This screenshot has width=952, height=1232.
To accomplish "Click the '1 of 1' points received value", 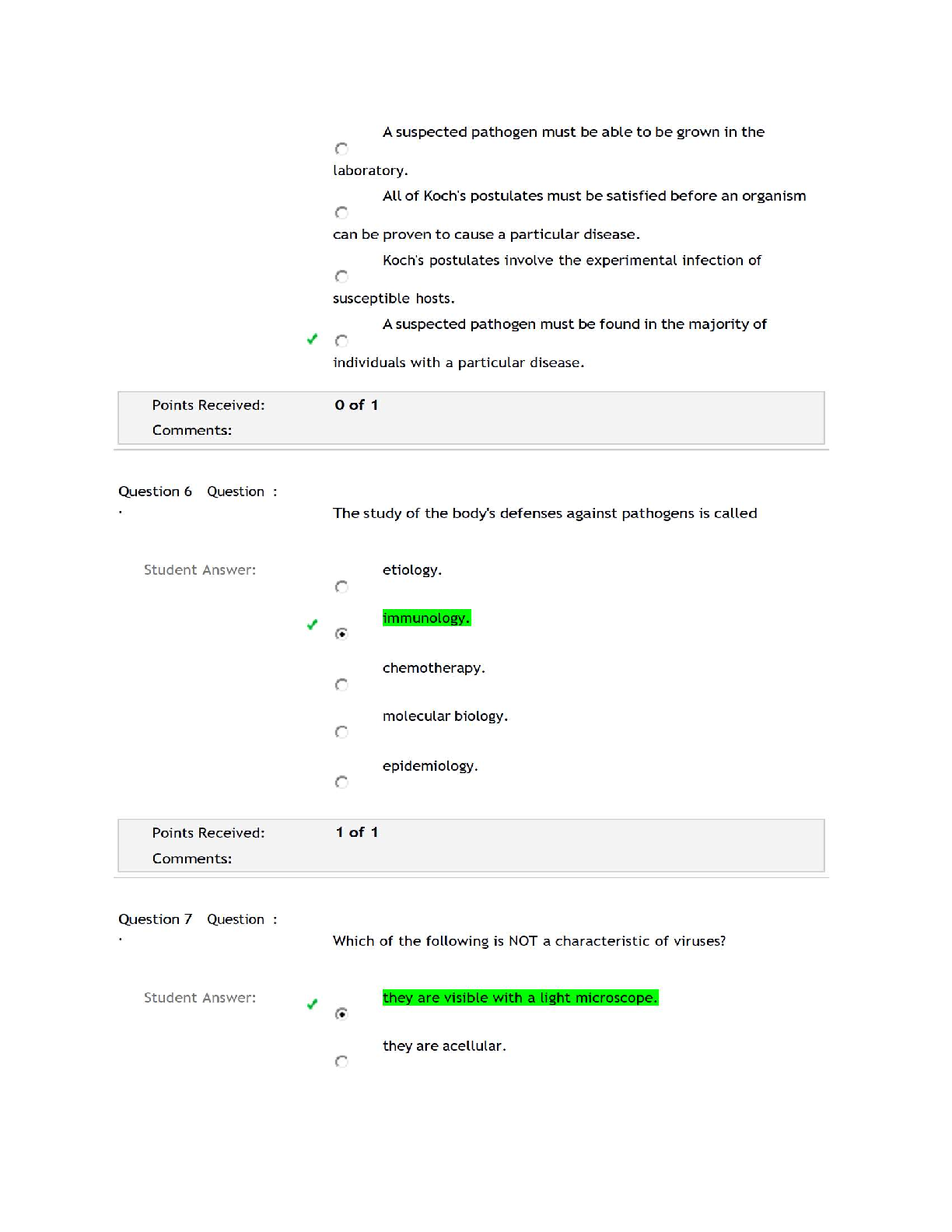I will point(357,832).
